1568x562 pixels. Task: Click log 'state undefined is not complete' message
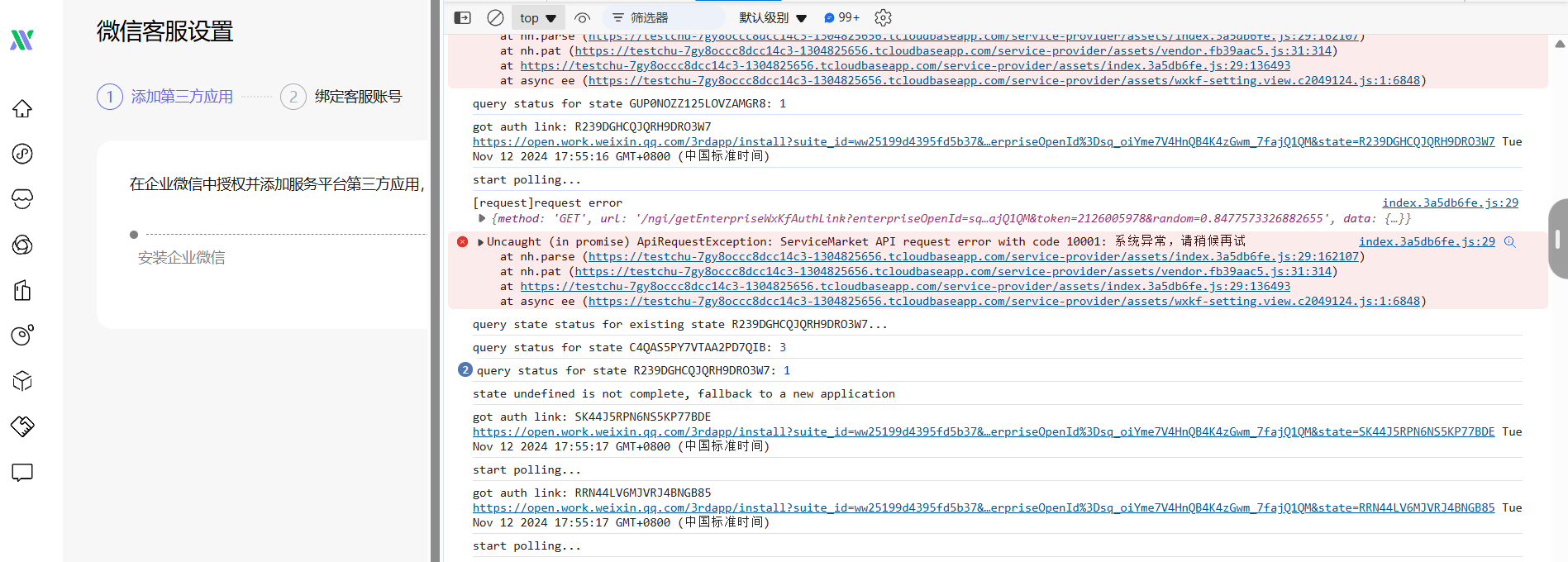(x=684, y=393)
